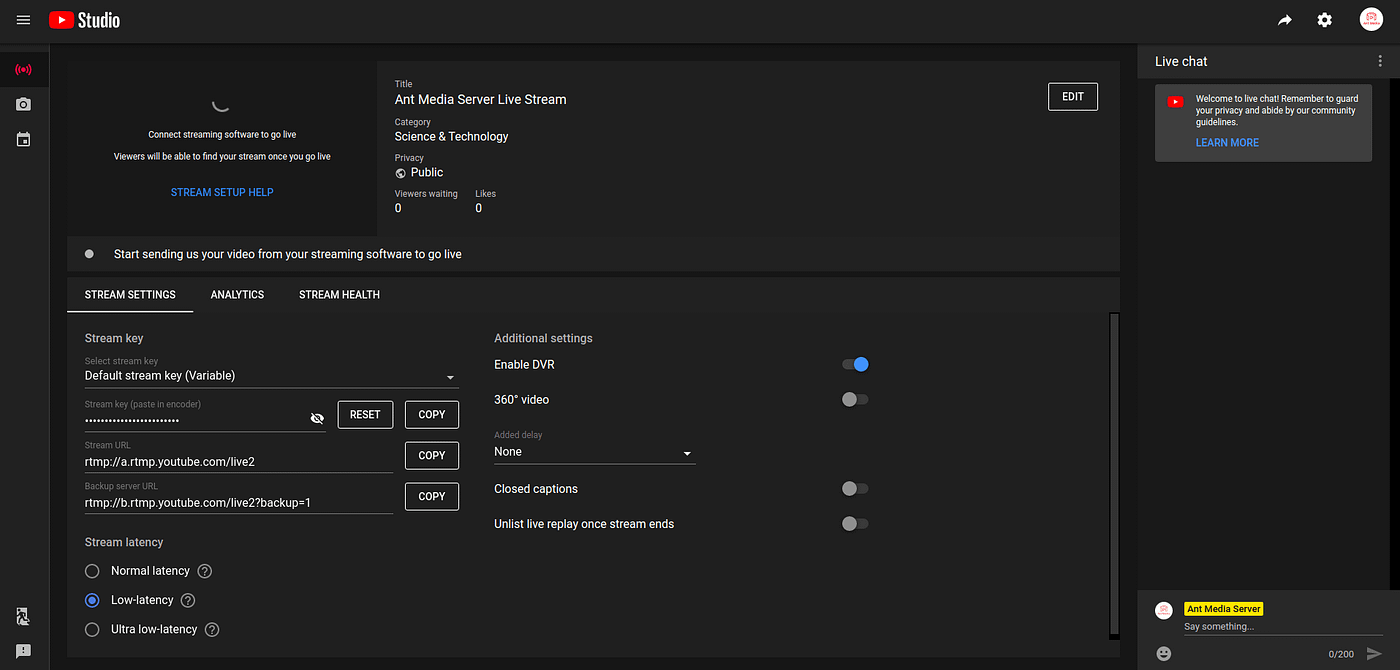Click the Viewers waiting count

(x=398, y=208)
